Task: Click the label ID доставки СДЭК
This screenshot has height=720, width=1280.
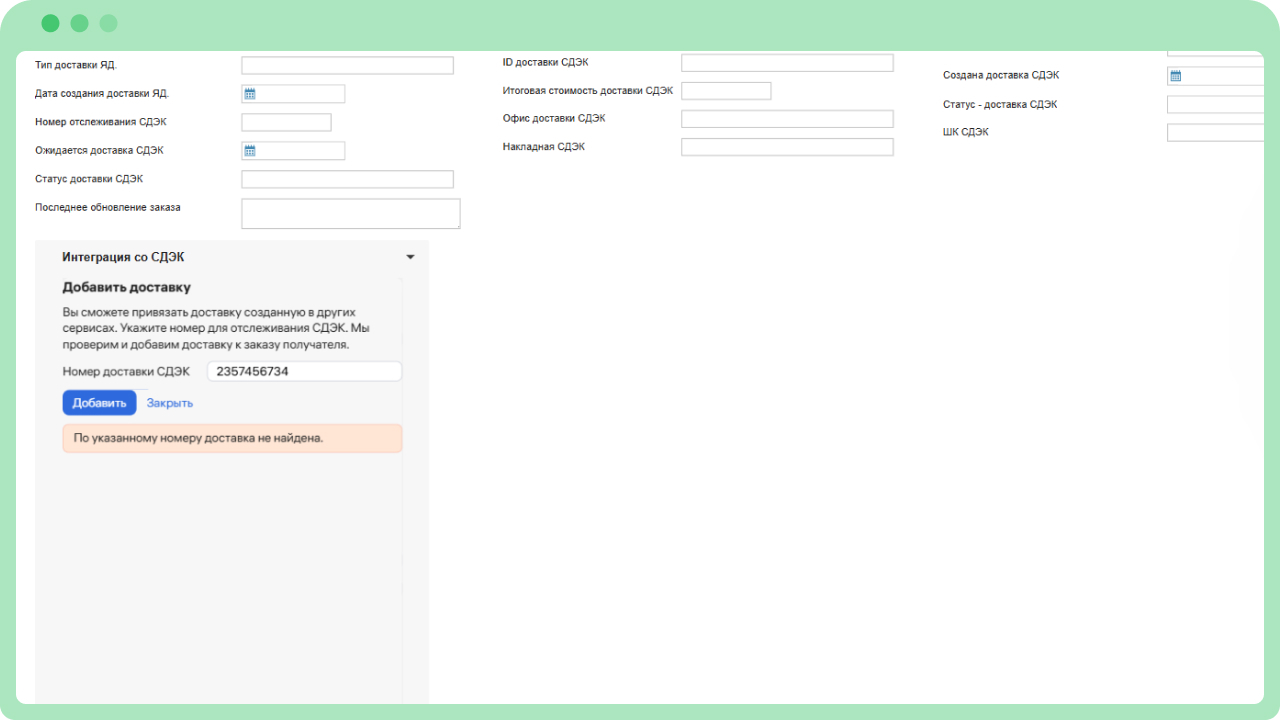Action: (x=545, y=62)
